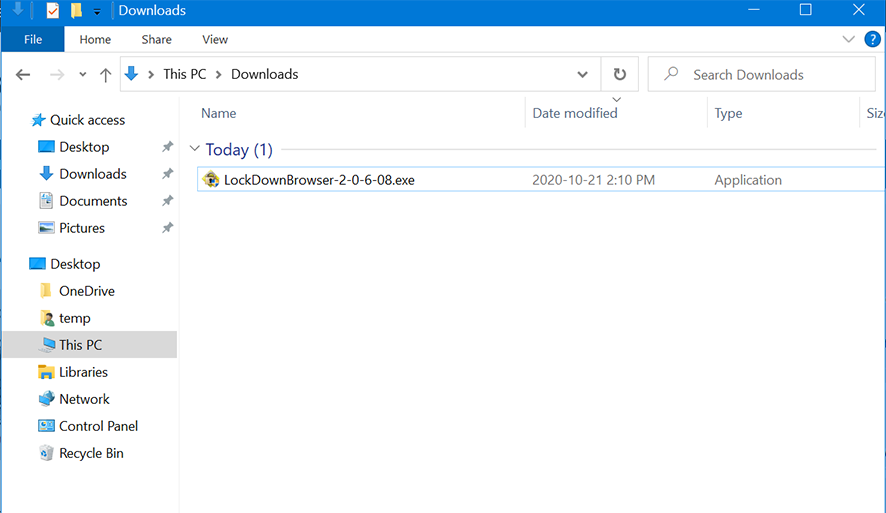Select the Desktop root tree item
This screenshot has height=513, width=886.
click(x=75, y=264)
